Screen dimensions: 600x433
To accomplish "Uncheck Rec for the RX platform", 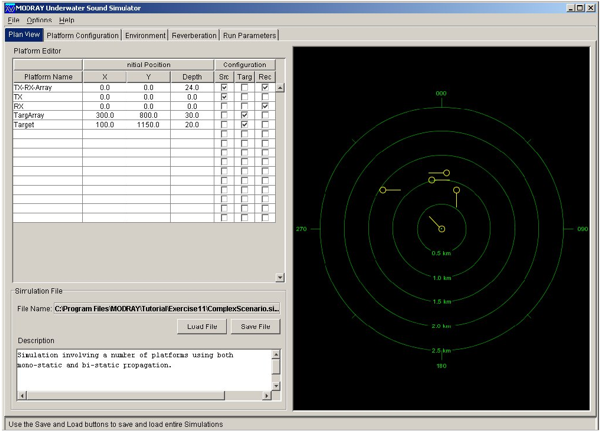I will [x=265, y=106].
